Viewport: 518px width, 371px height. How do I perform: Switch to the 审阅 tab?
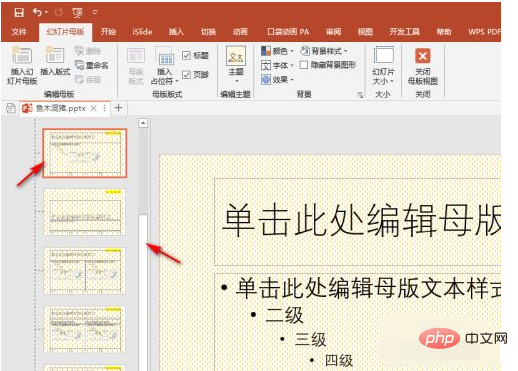[333, 32]
